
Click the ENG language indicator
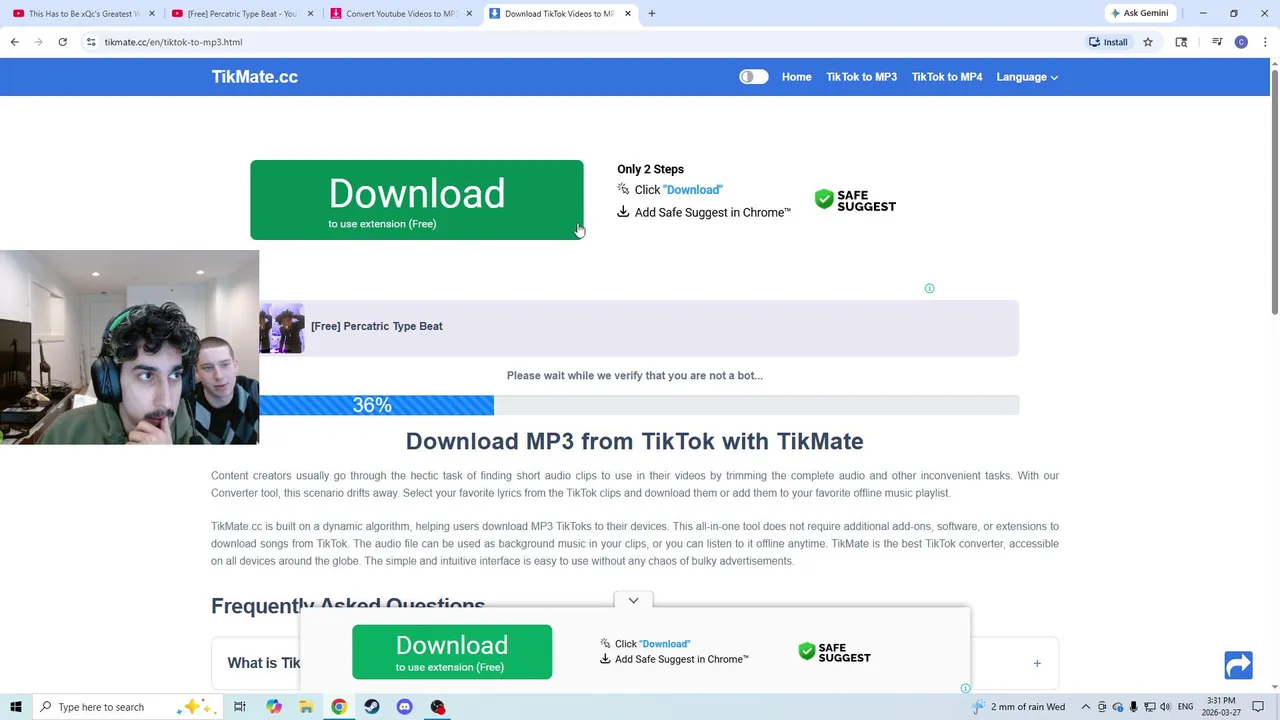(x=1185, y=707)
